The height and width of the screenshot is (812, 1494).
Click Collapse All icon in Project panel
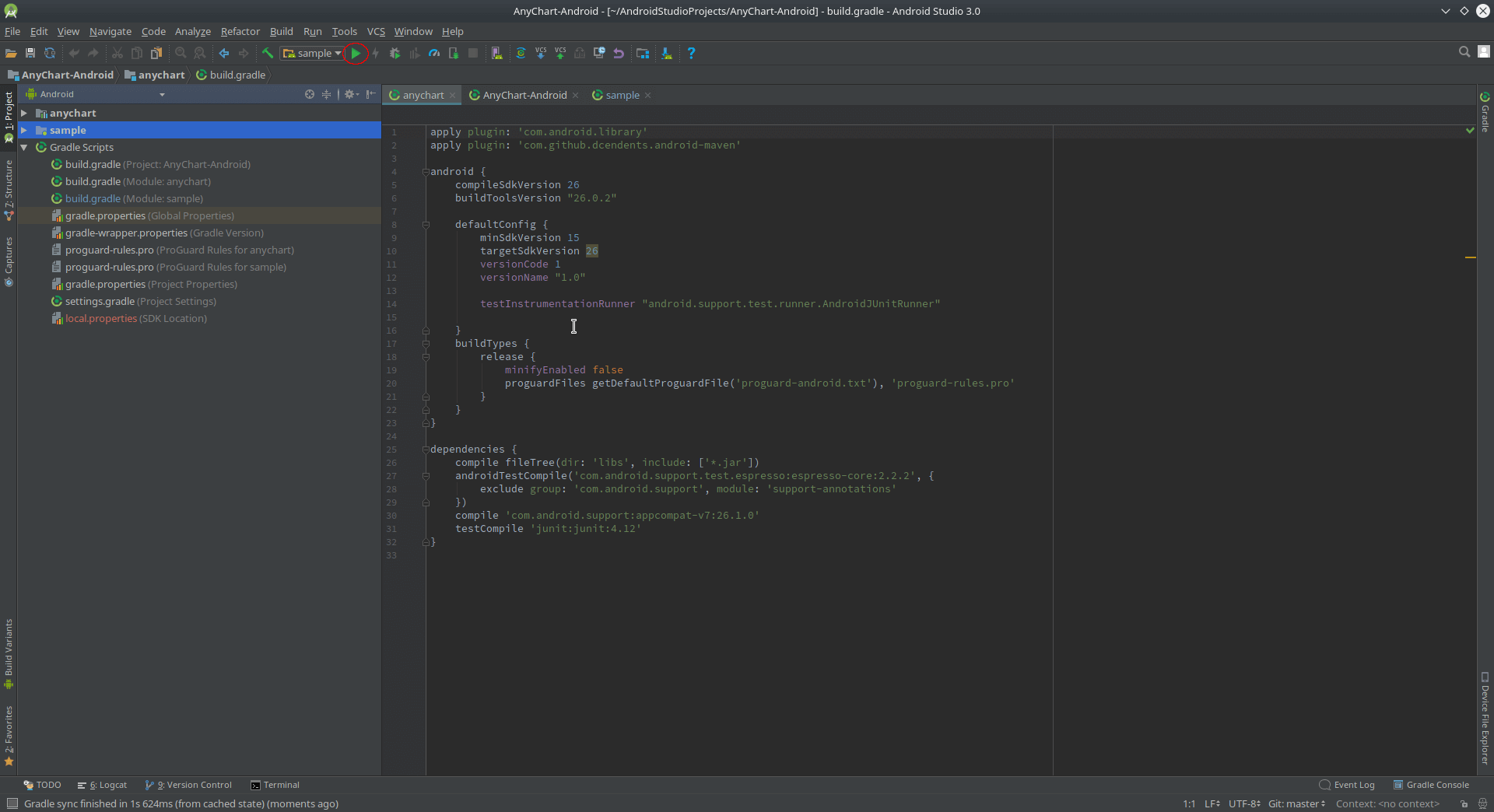pos(327,94)
